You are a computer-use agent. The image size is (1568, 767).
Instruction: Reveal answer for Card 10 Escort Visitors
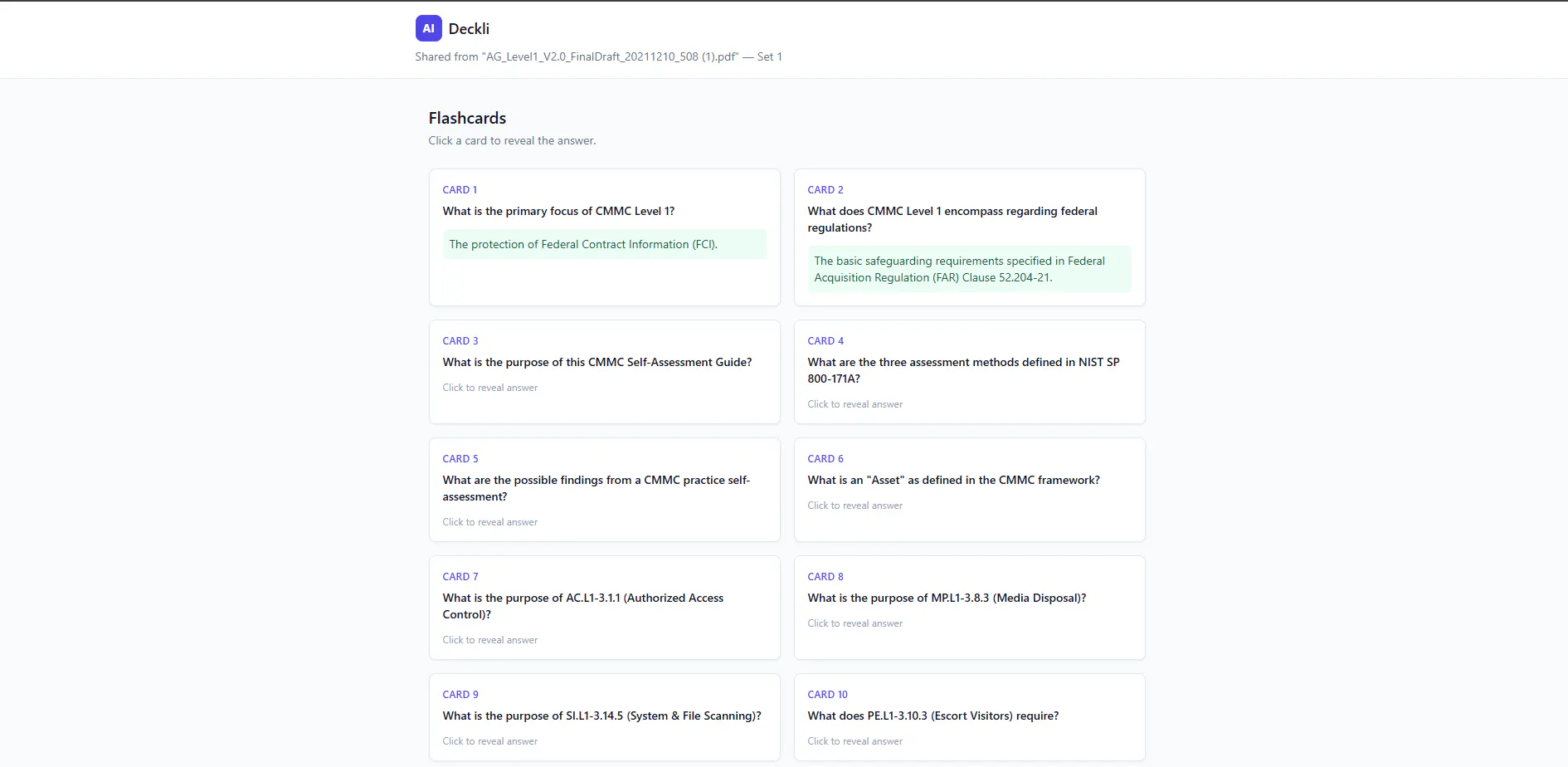[x=855, y=741]
